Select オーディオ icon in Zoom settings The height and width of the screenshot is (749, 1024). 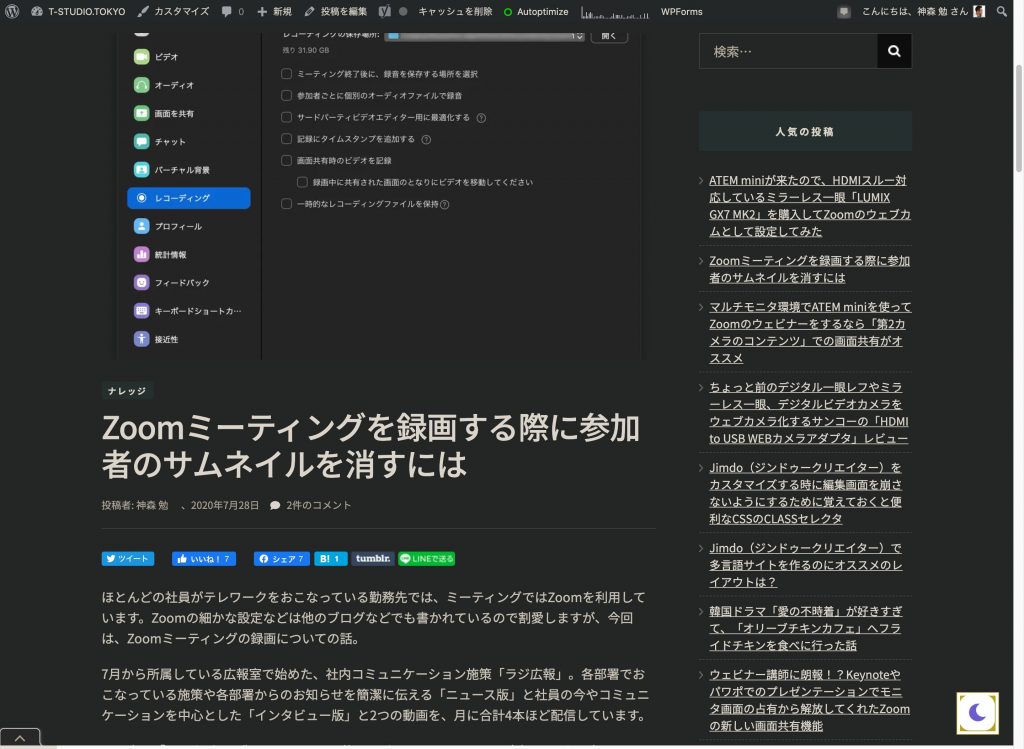[x=142, y=85]
